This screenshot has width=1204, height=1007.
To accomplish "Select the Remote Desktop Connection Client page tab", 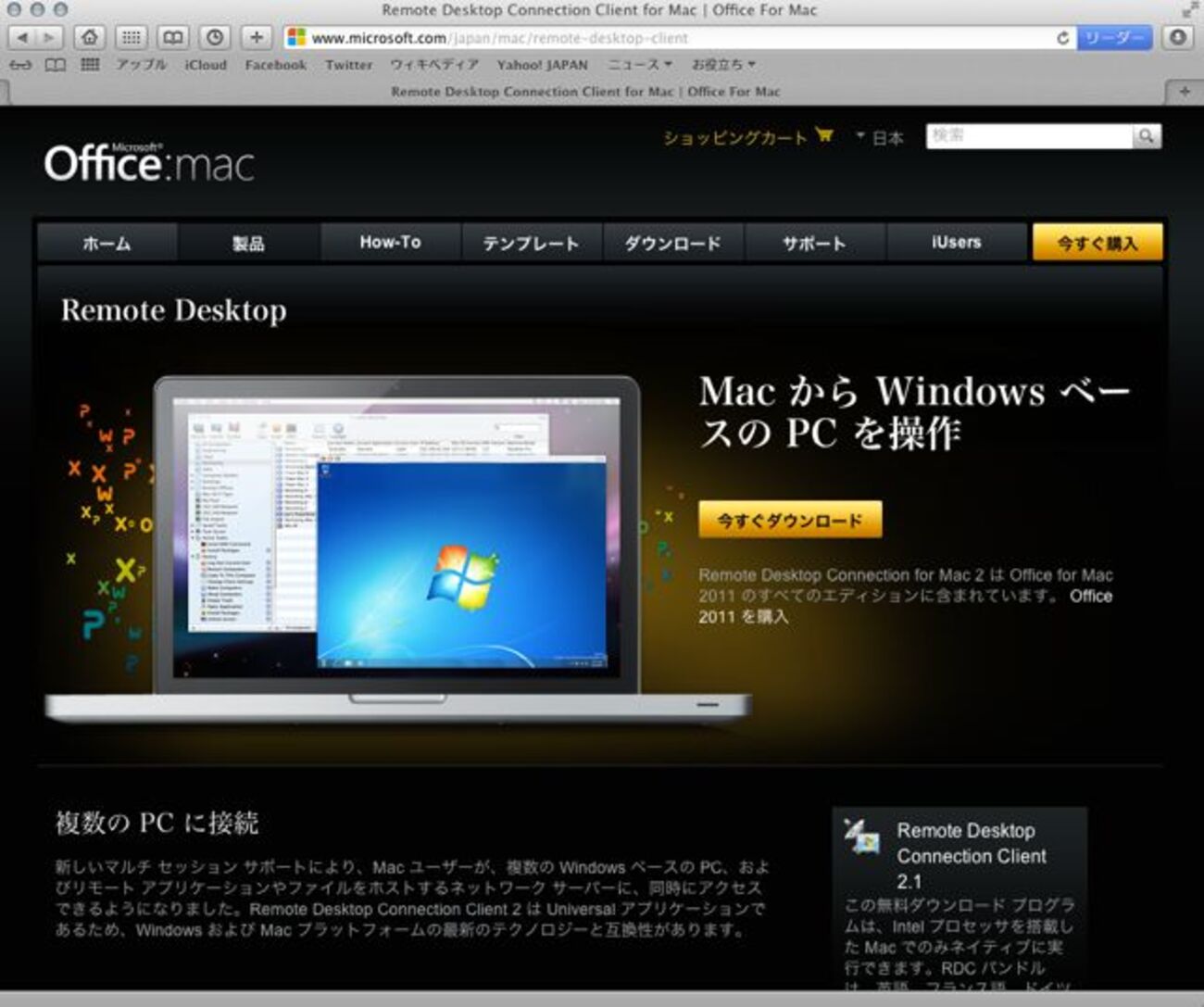I will point(585,92).
